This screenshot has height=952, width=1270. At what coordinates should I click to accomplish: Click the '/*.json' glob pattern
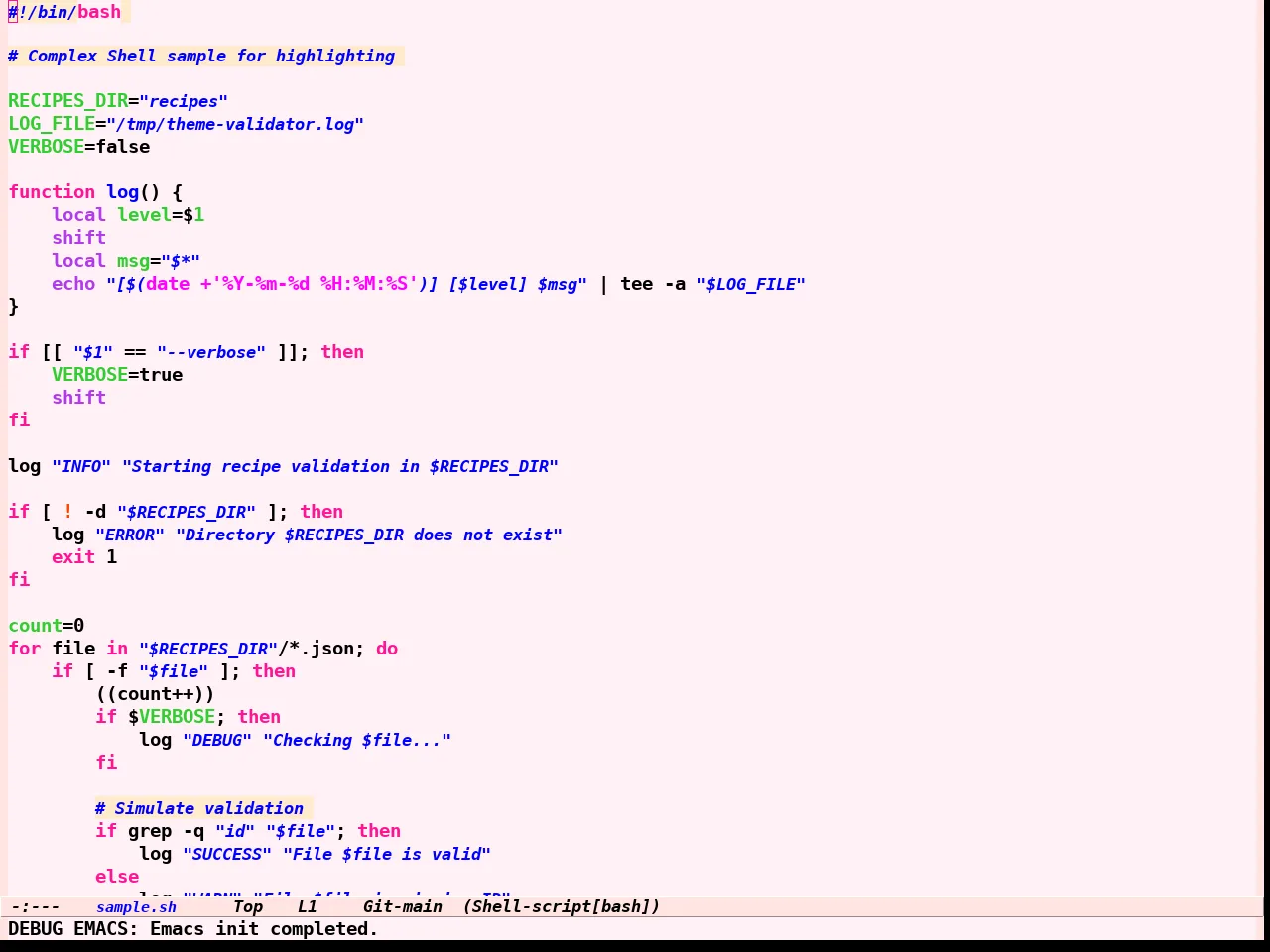tap(316, 649)
